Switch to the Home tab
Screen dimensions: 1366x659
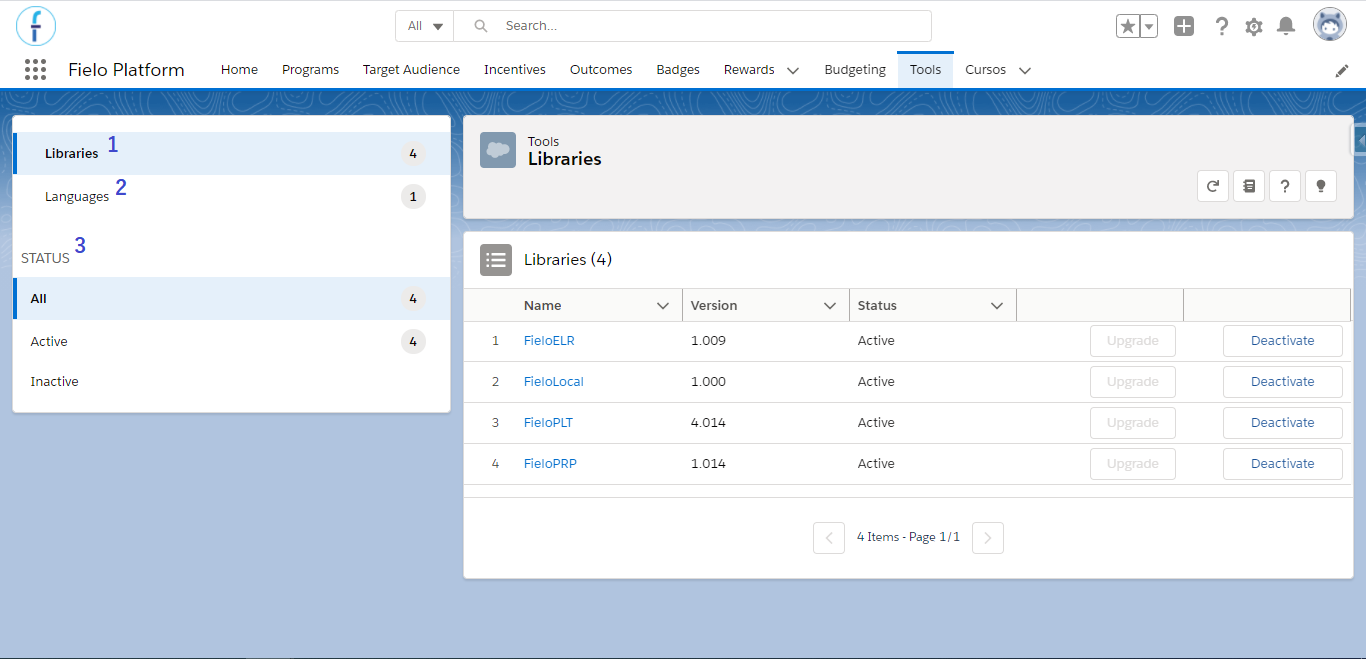click(239, 70)
